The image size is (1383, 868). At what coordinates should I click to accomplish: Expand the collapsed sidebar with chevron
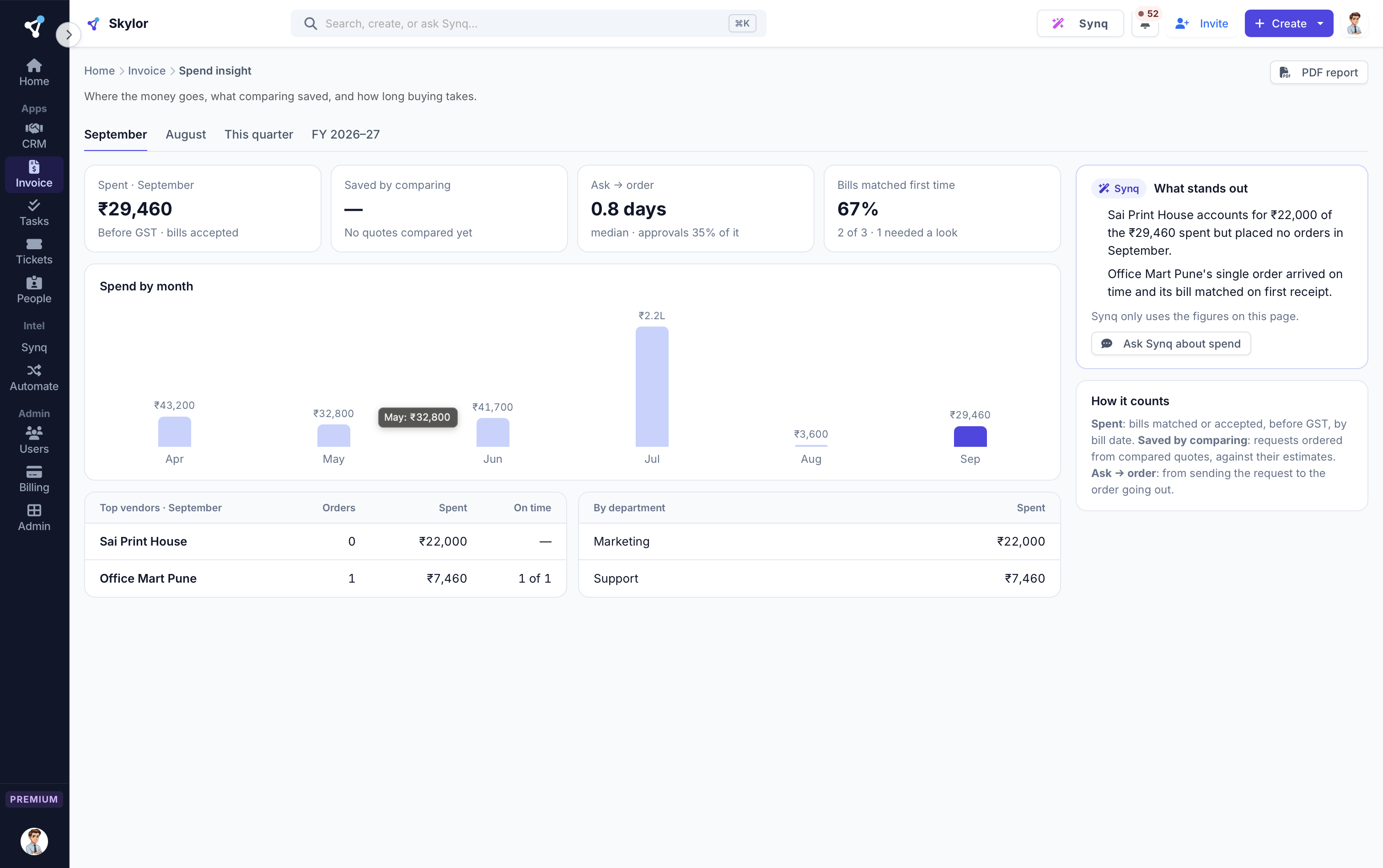coord(68,34)
